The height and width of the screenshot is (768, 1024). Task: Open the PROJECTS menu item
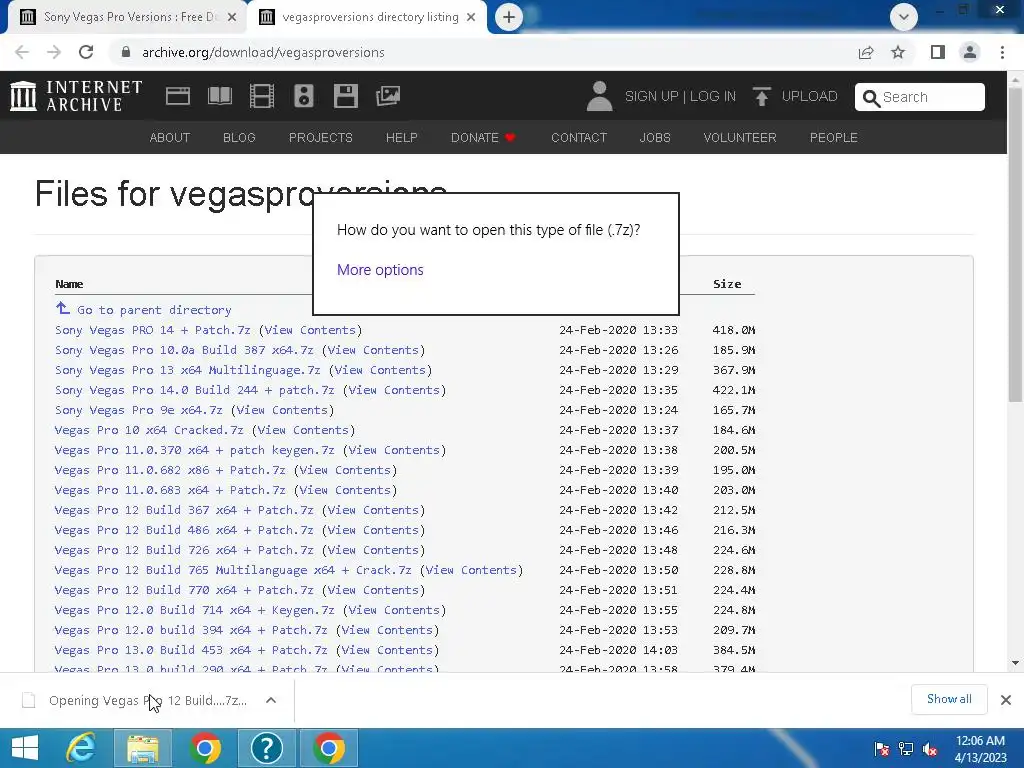tap(321, 138)
